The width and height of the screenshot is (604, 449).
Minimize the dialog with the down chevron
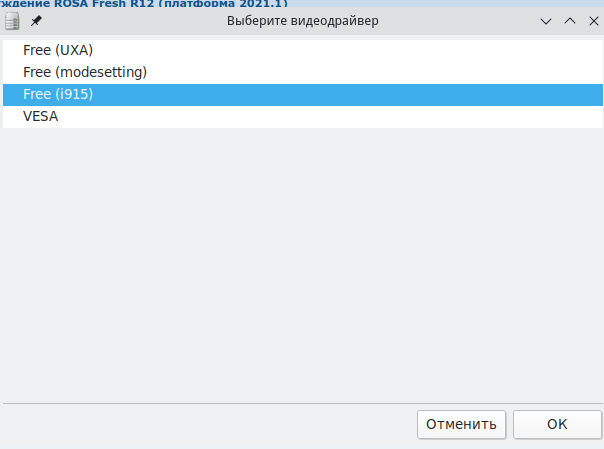(546, 21)
